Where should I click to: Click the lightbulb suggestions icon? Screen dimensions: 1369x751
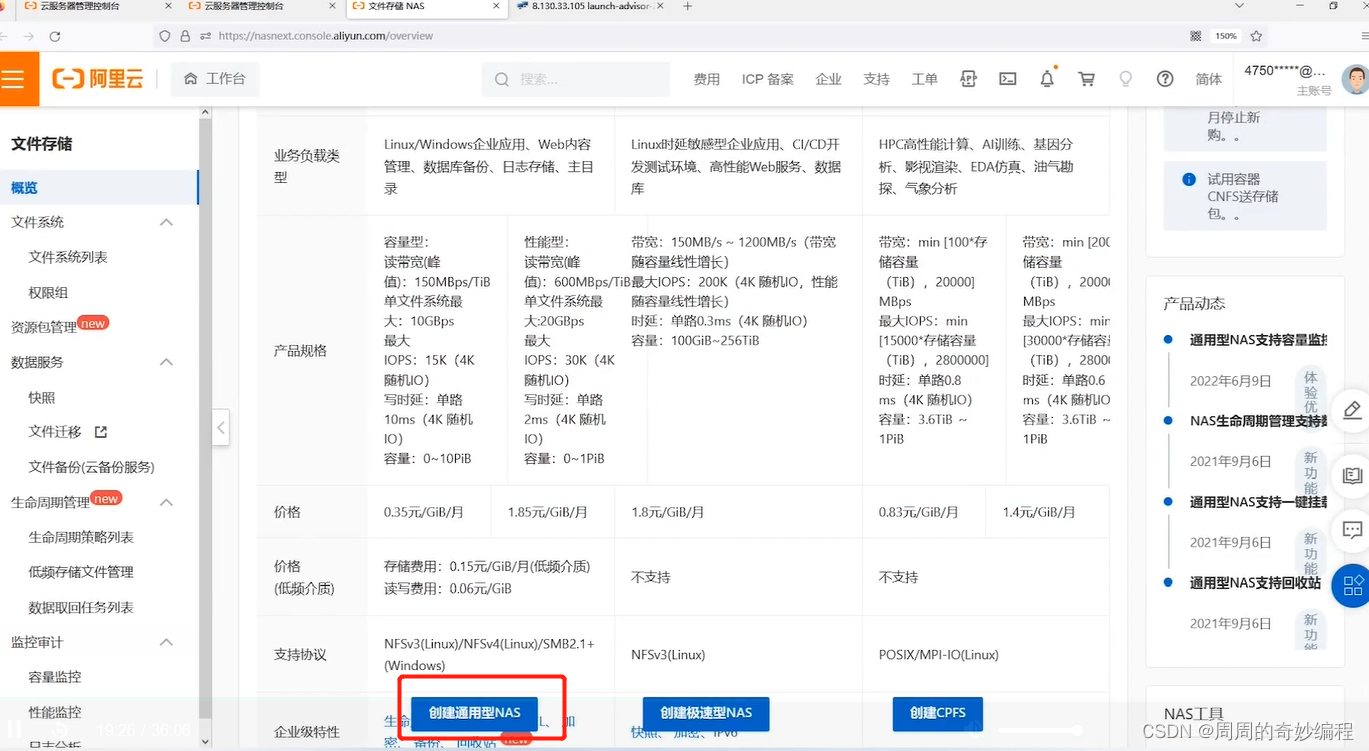(1126, 79)
